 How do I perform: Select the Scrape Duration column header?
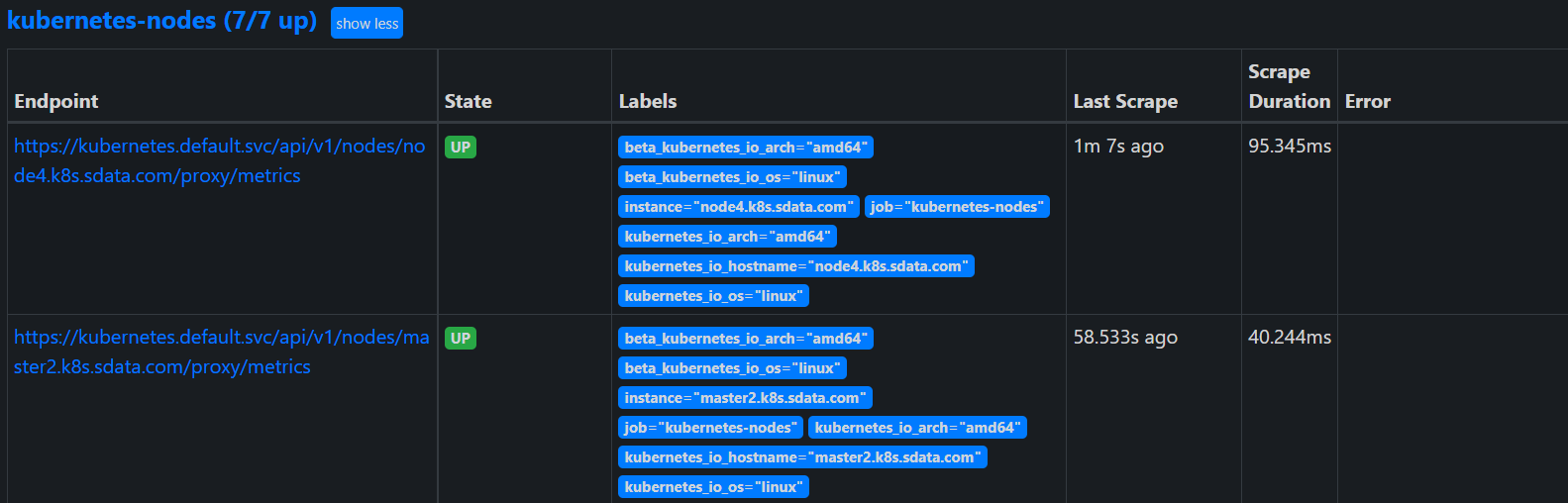coord(1289,86)
